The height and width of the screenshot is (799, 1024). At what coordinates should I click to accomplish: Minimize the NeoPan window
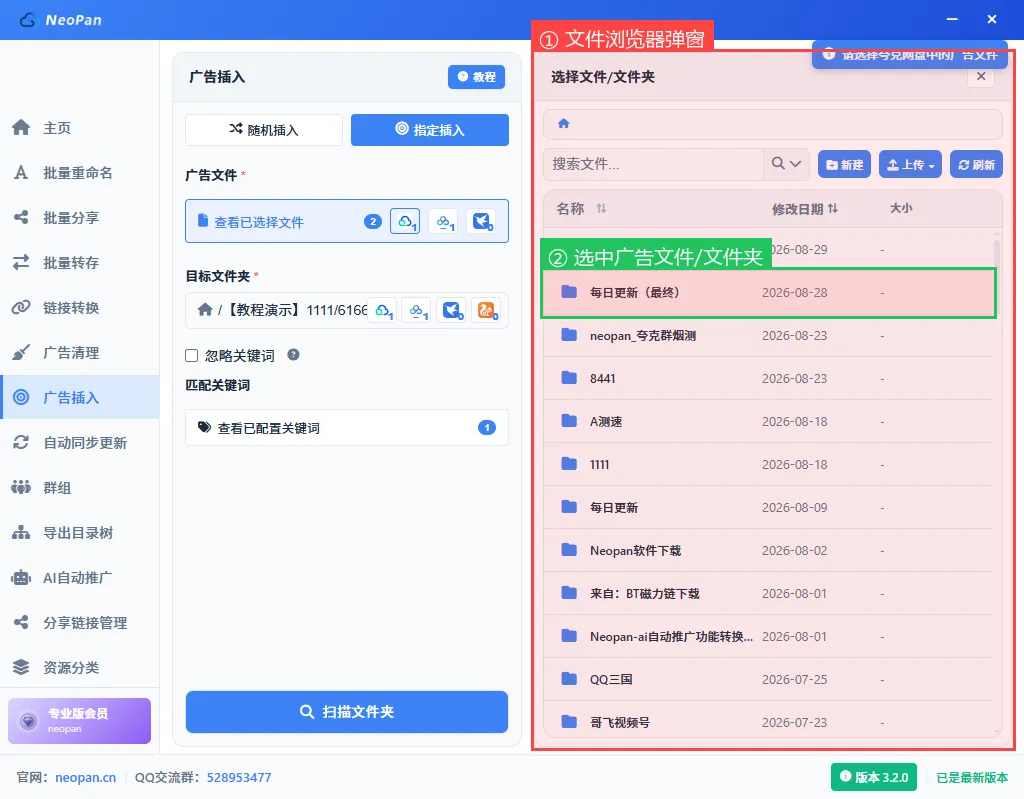[x=952, y=20]
